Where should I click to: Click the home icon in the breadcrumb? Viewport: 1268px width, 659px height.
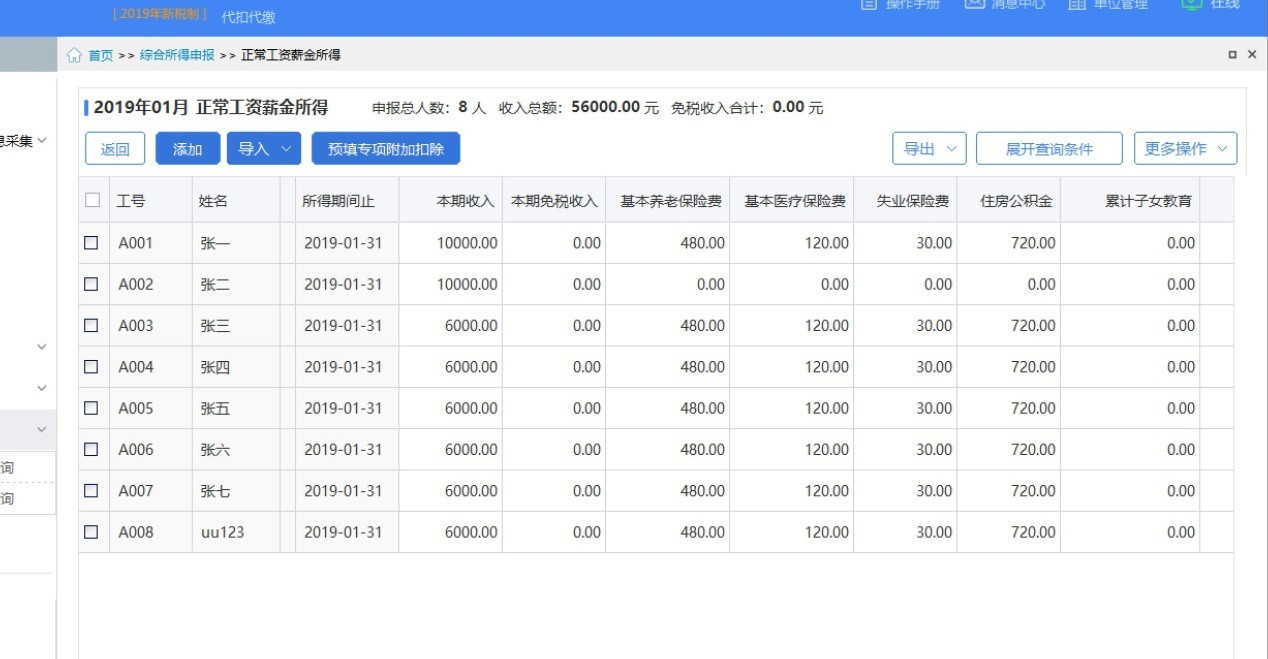[74, 55]
